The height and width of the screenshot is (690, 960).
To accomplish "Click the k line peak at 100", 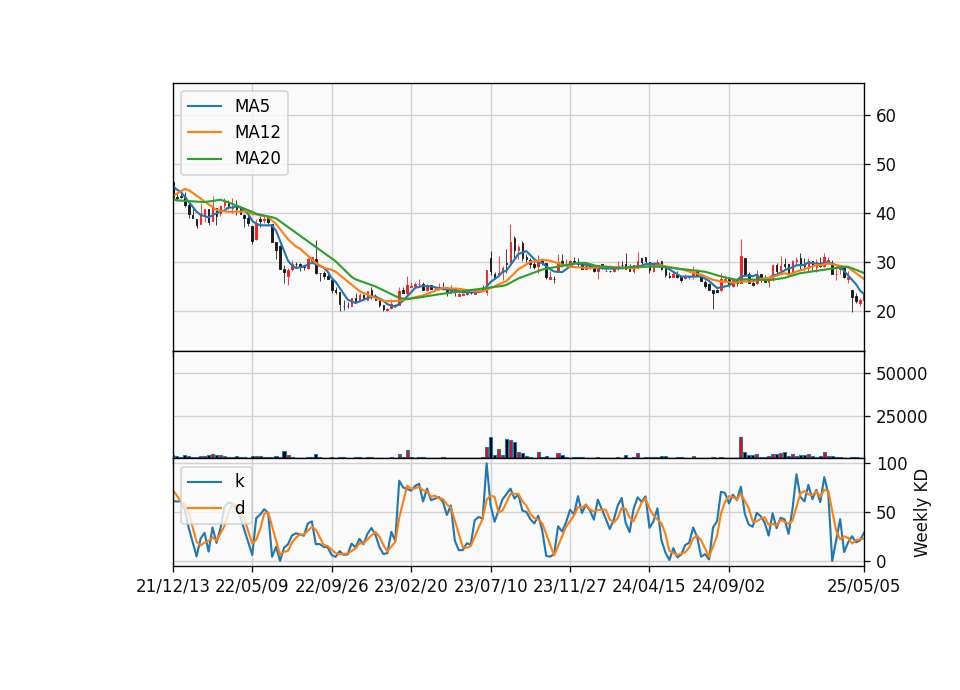I will [x=487, y=464].
